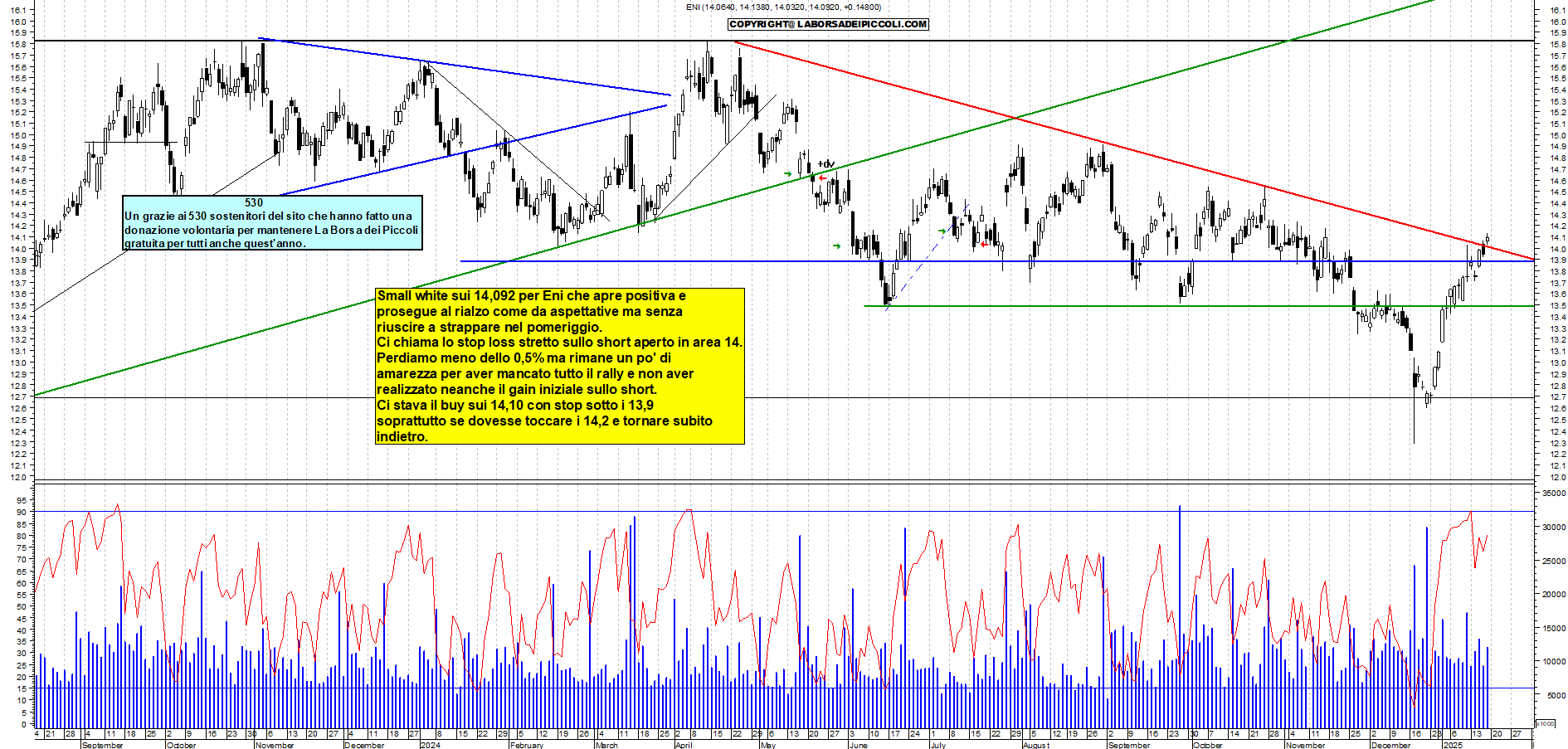This screenshot has height=749, width=1568.
Task: Click the "12.0" label on right price axis
Action: tap(1557, 477)
